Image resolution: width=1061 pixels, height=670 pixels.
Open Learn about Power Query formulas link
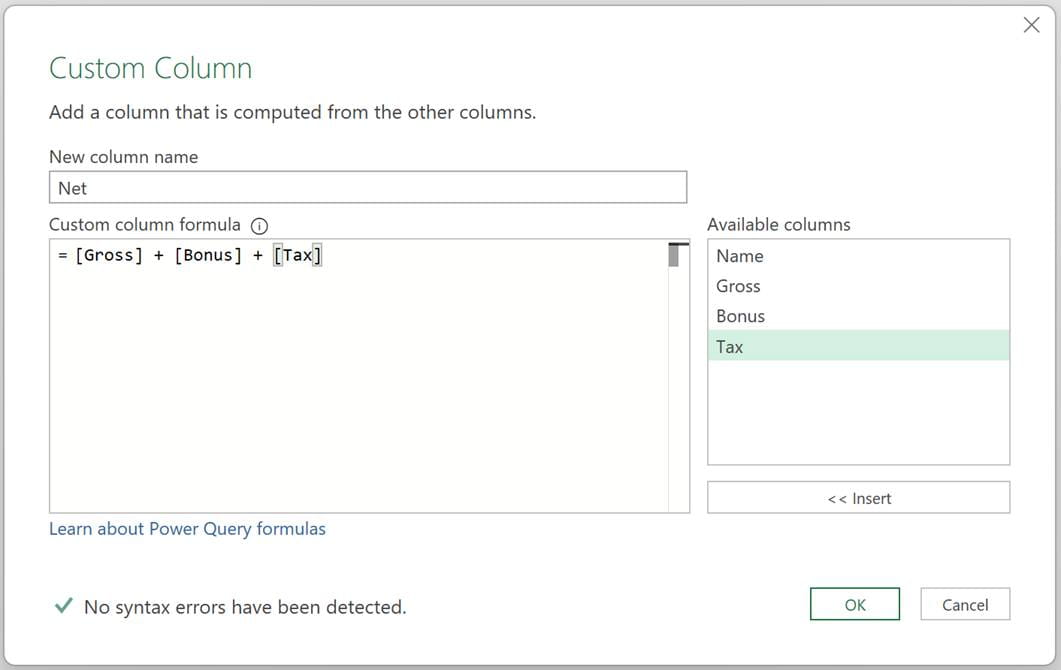coord(187,529)
